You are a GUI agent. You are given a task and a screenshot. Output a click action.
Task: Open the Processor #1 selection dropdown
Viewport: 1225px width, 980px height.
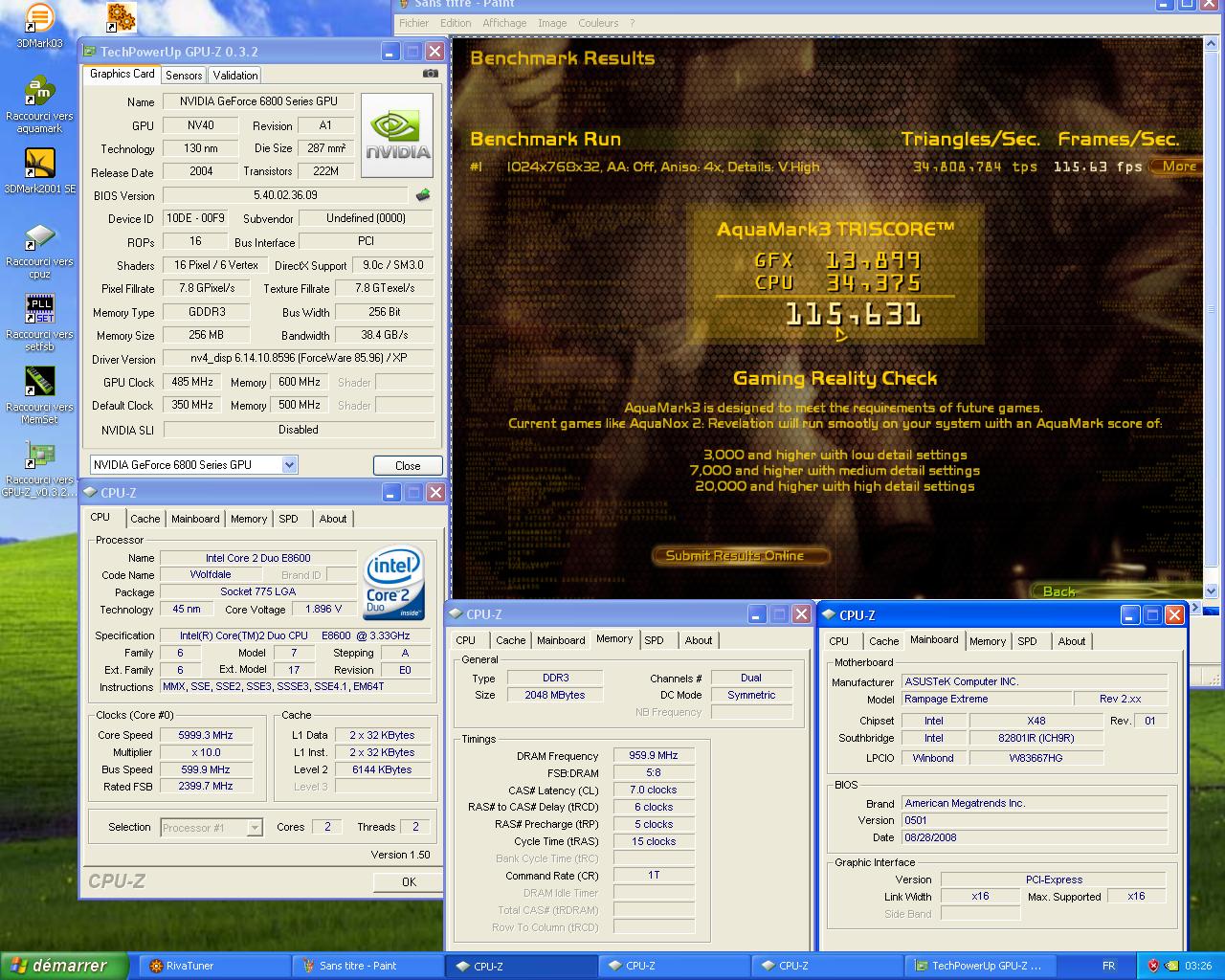255,828
